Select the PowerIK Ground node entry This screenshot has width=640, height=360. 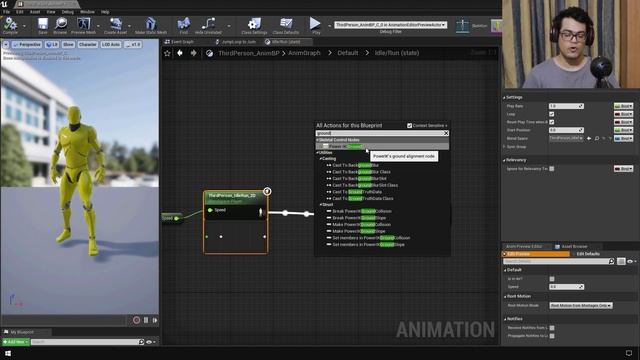(382, 147)
